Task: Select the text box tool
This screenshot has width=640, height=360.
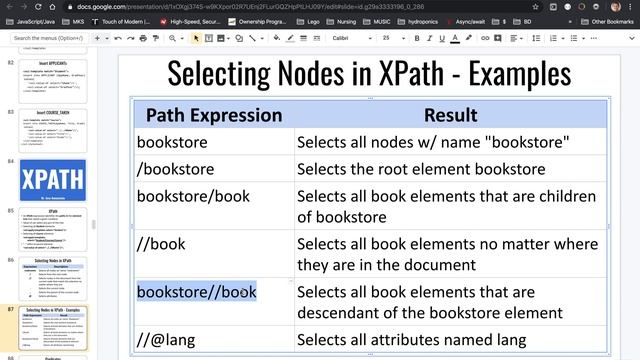Action: pos(209,38)
